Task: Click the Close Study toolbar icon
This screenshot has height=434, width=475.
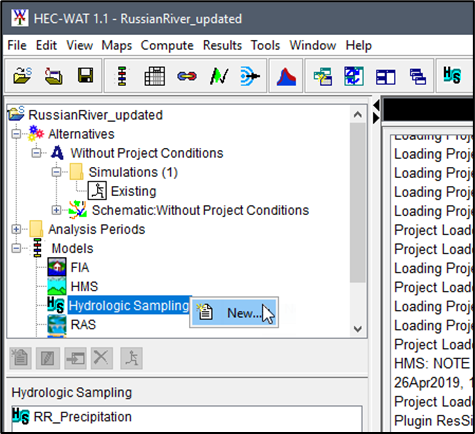Action: pyautogui.click(x=54, y=76)
